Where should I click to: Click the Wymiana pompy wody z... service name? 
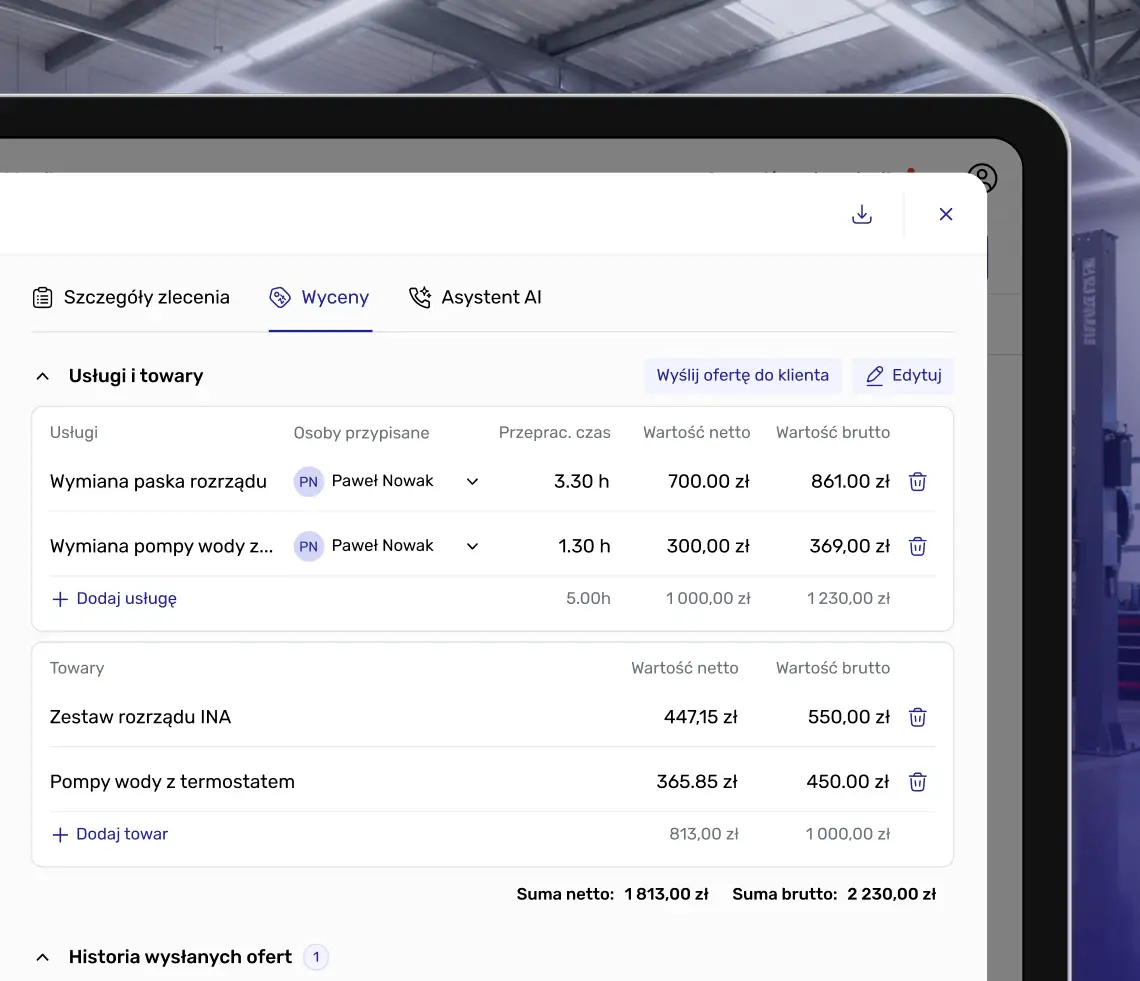pyautogui.click(x=161, y=546)
